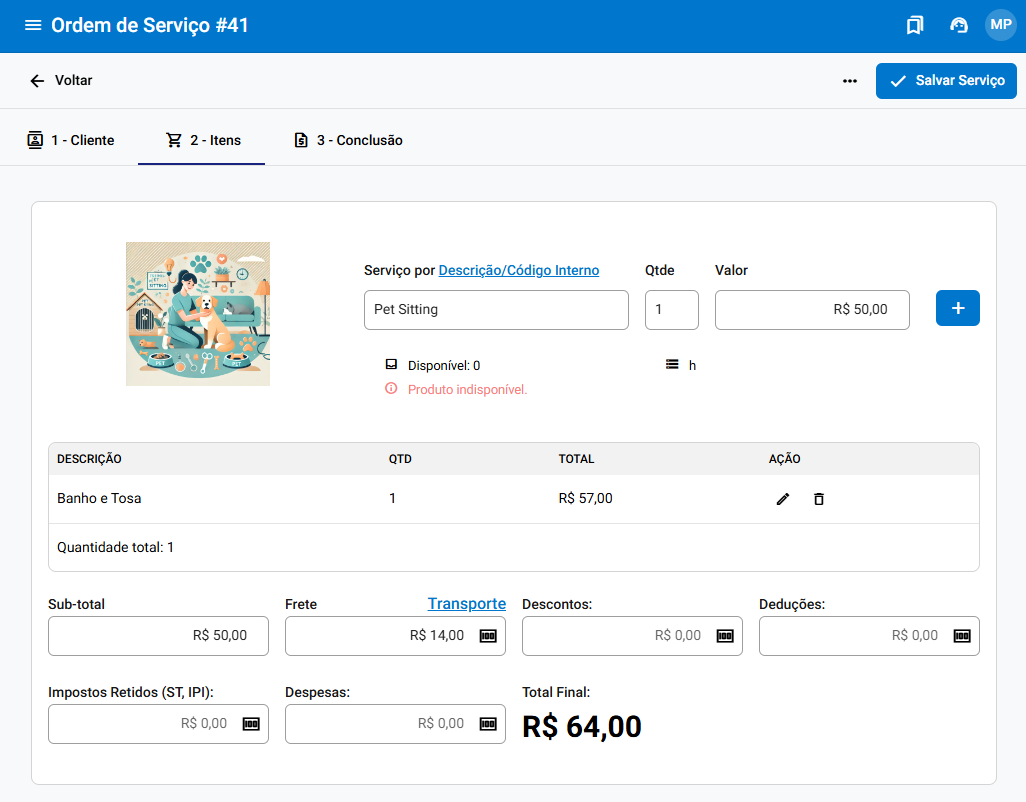Open calculator for Impostos Retidos field
Viewport: 1026px width, 802px height.
[x=251, y=724]
